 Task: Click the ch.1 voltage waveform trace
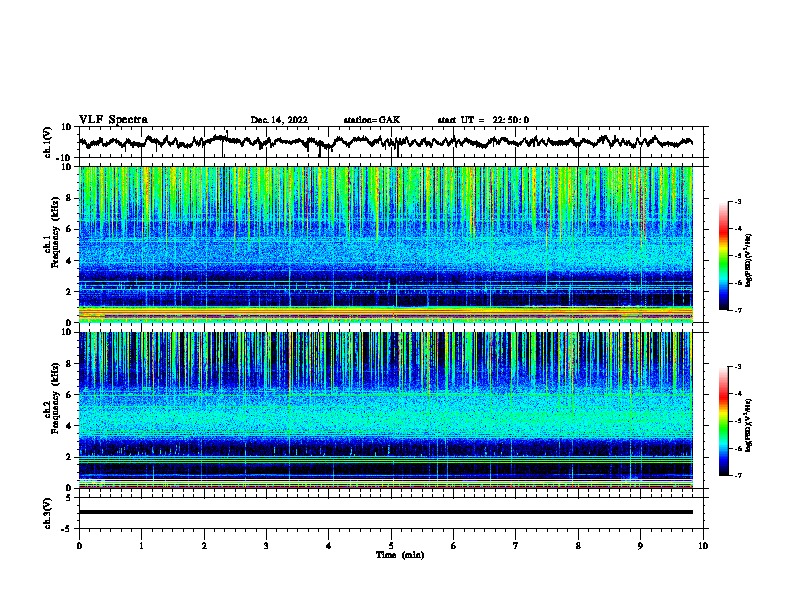pyautogui.click(x=385, y=142)
